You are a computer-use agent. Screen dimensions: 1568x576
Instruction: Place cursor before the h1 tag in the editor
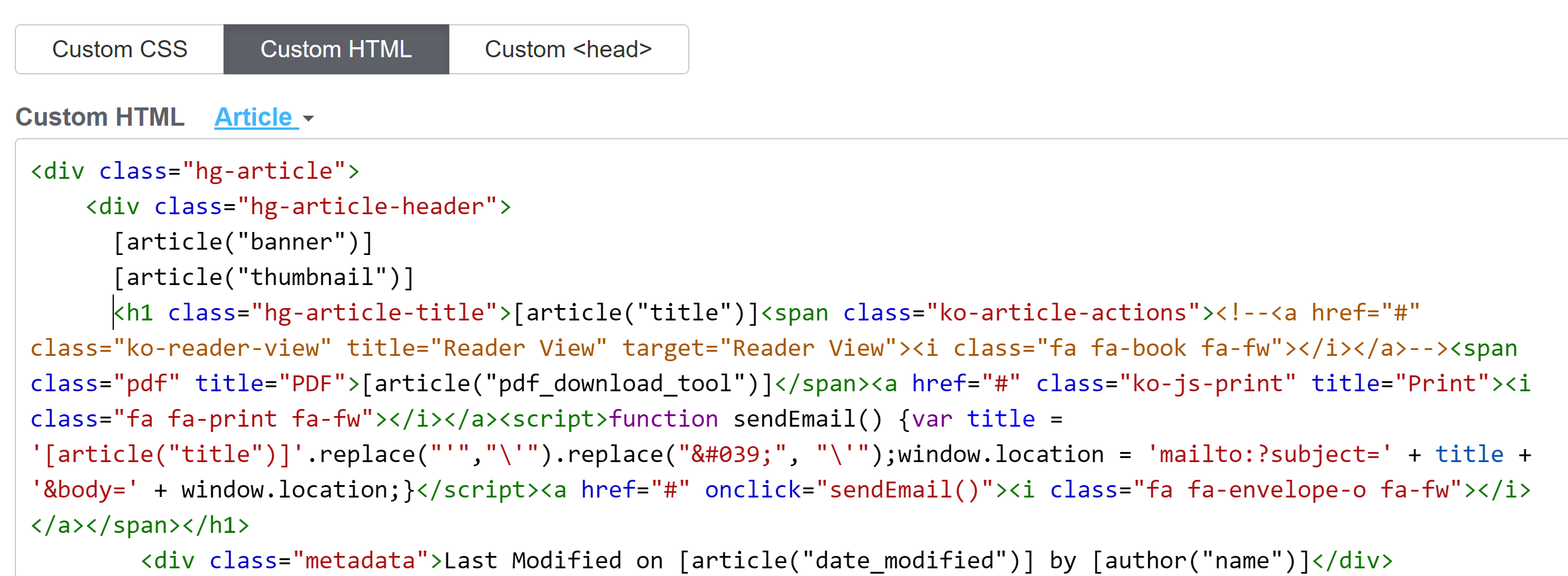pyautogui.click(x=114, y=313)
